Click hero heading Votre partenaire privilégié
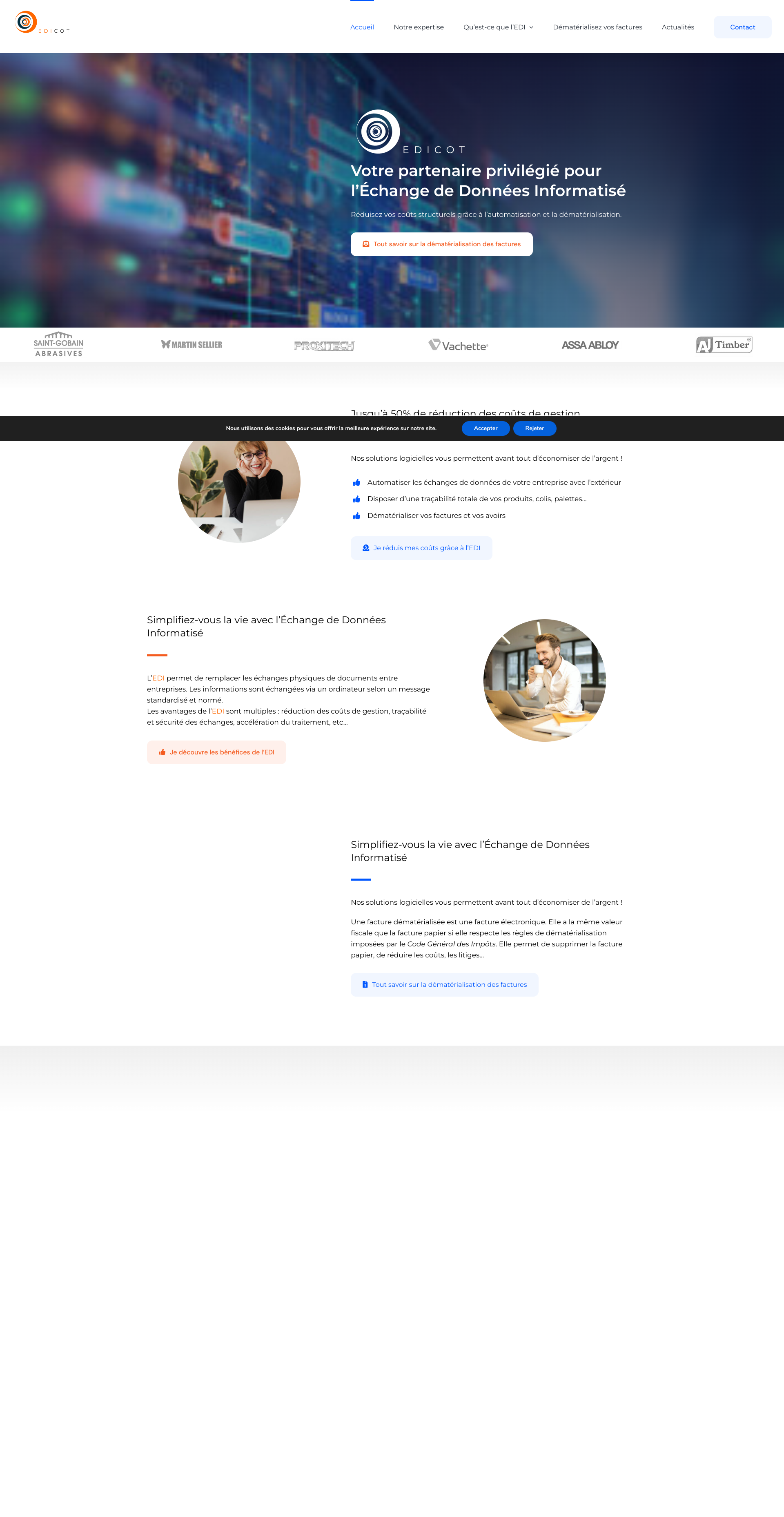The height and width of the screenshot is (1517, 784). pos(488,180)
